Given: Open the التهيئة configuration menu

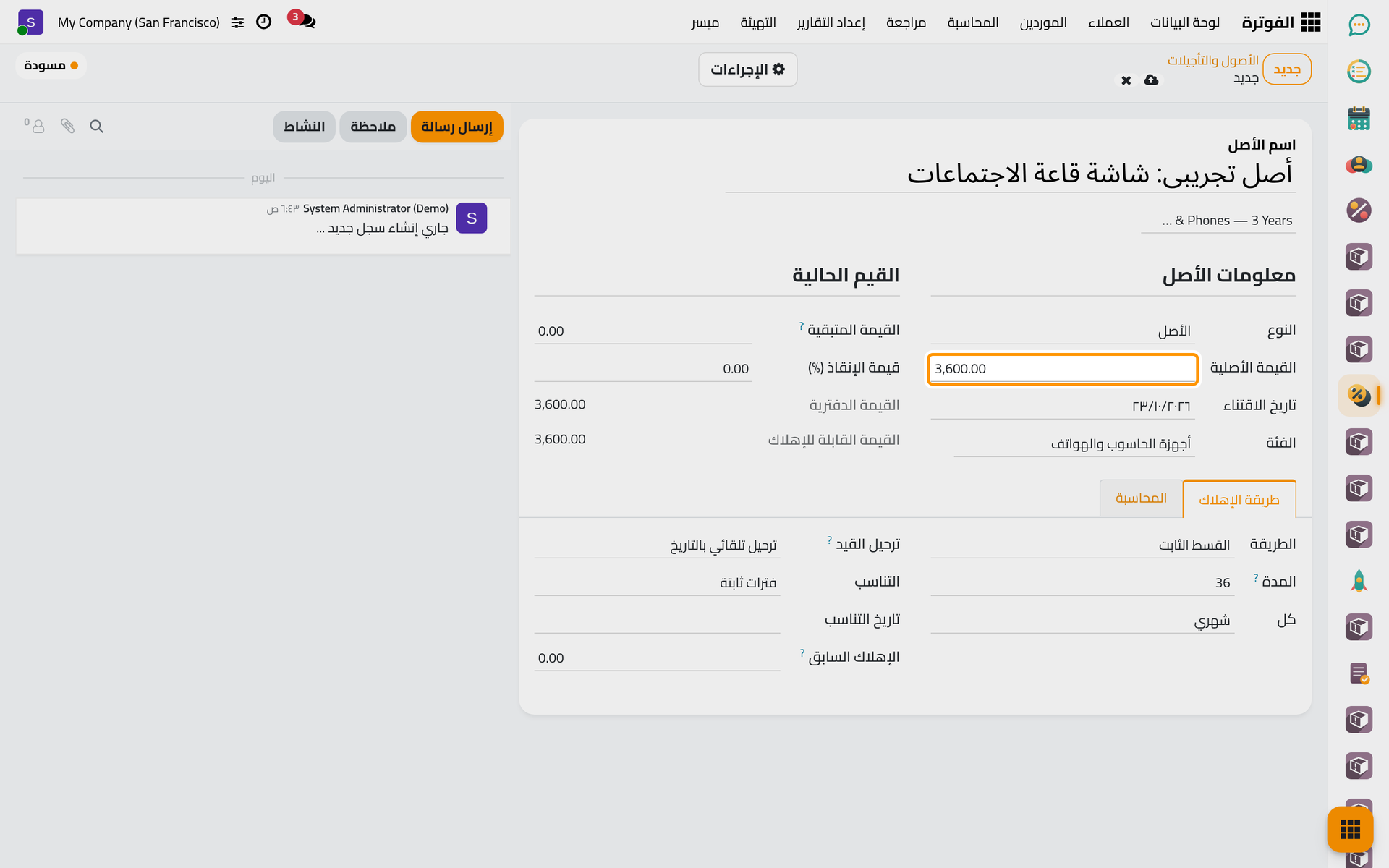Looking at the screenshot, I should click(x=758, y=22).
